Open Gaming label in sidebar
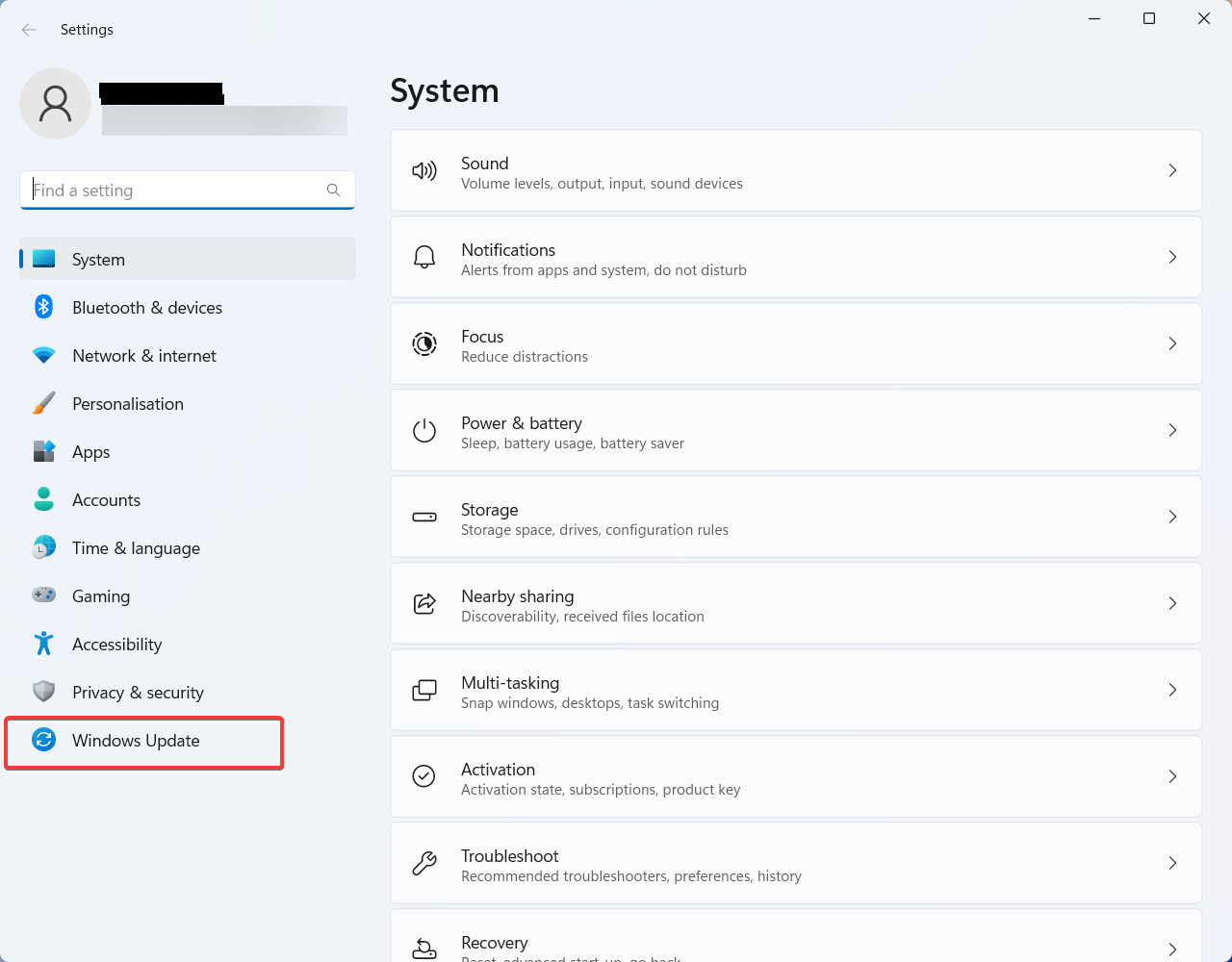Image resolution: width=1232 pixels, height=962 pixels. [x=101, y=596]
